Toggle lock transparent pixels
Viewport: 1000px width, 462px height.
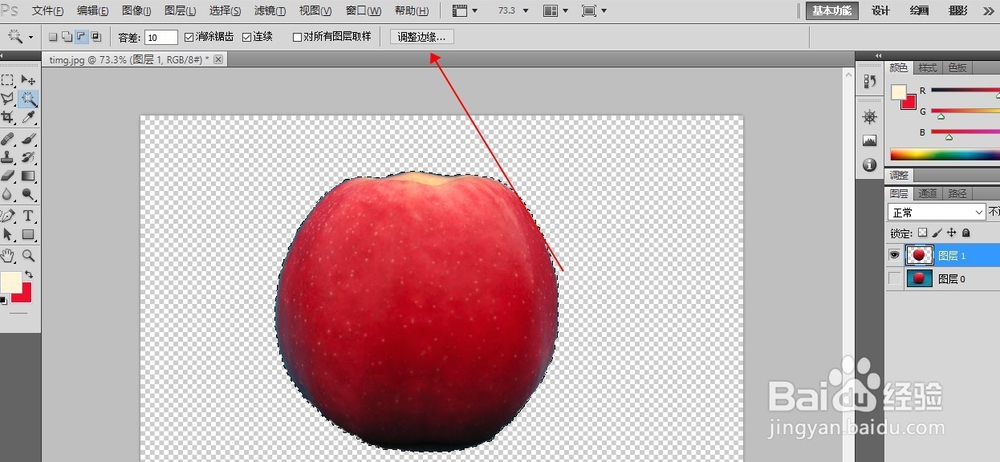[x=923, y=233]
